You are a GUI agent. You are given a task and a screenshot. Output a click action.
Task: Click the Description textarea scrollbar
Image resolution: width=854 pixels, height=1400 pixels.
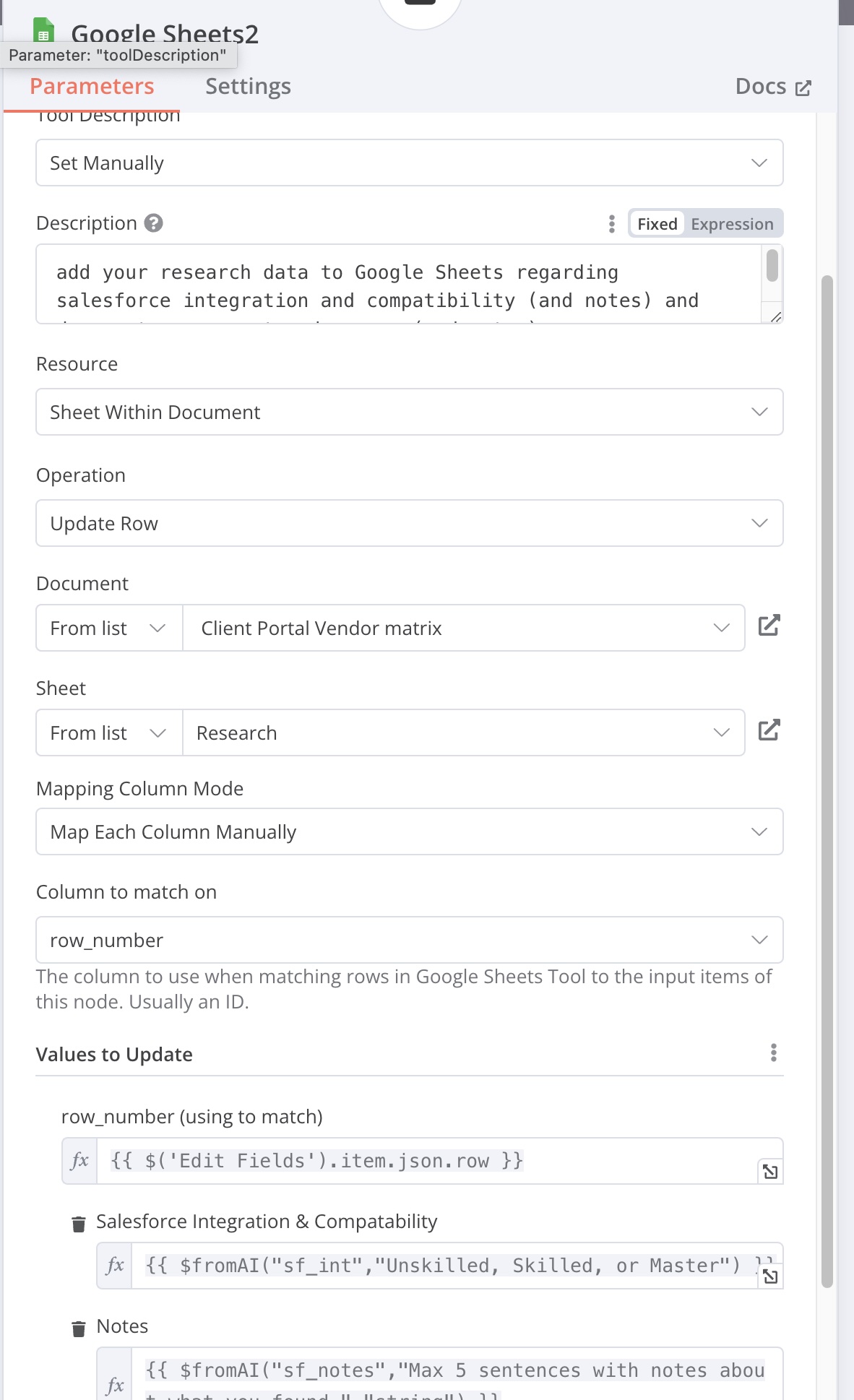click(x=772, y=264)
